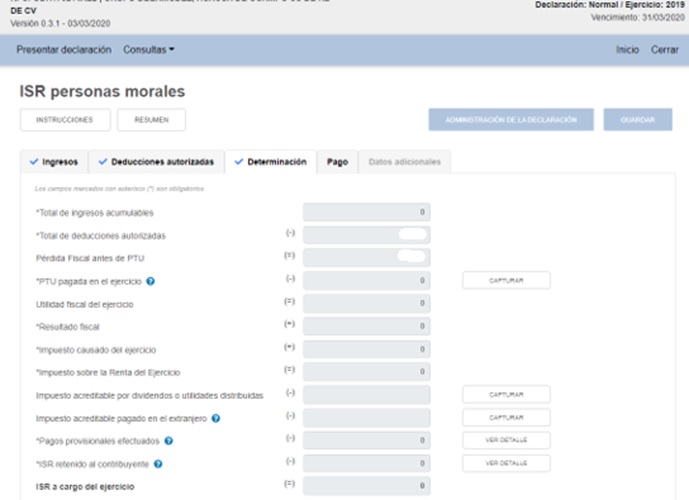Screen dimensions: 689x500
Task: Click Capturar for PTU pagada
Action: click(505, 281)
